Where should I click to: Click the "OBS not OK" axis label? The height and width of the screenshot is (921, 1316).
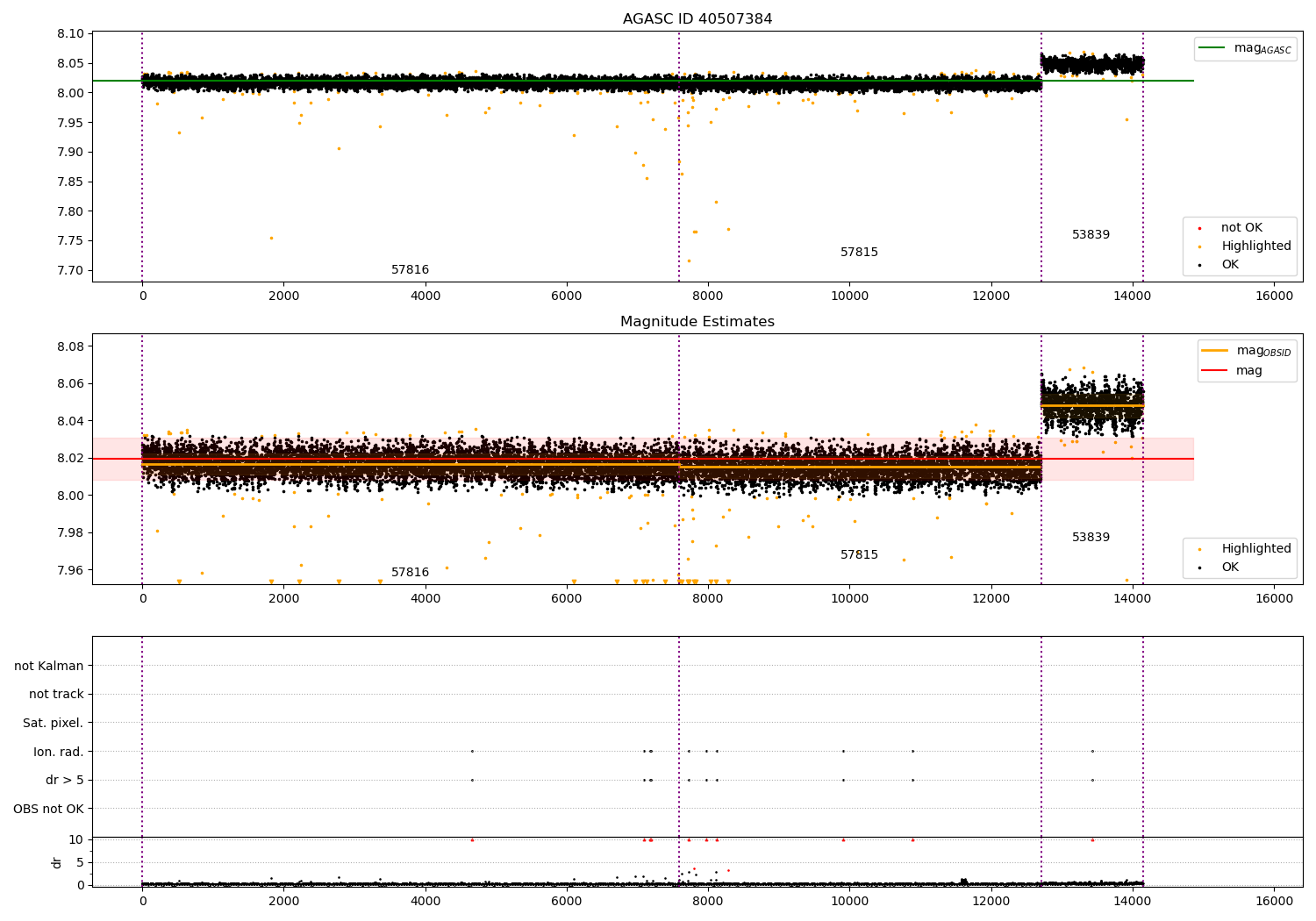coord(48,809)
